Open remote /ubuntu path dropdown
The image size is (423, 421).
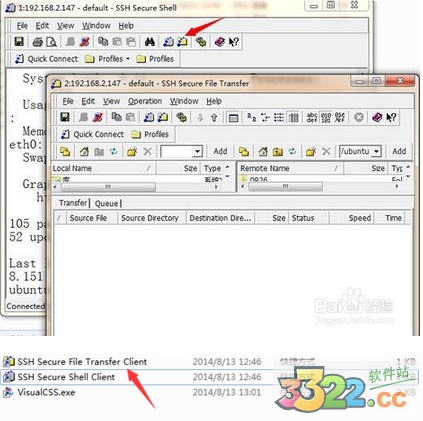tap(376, 152)
